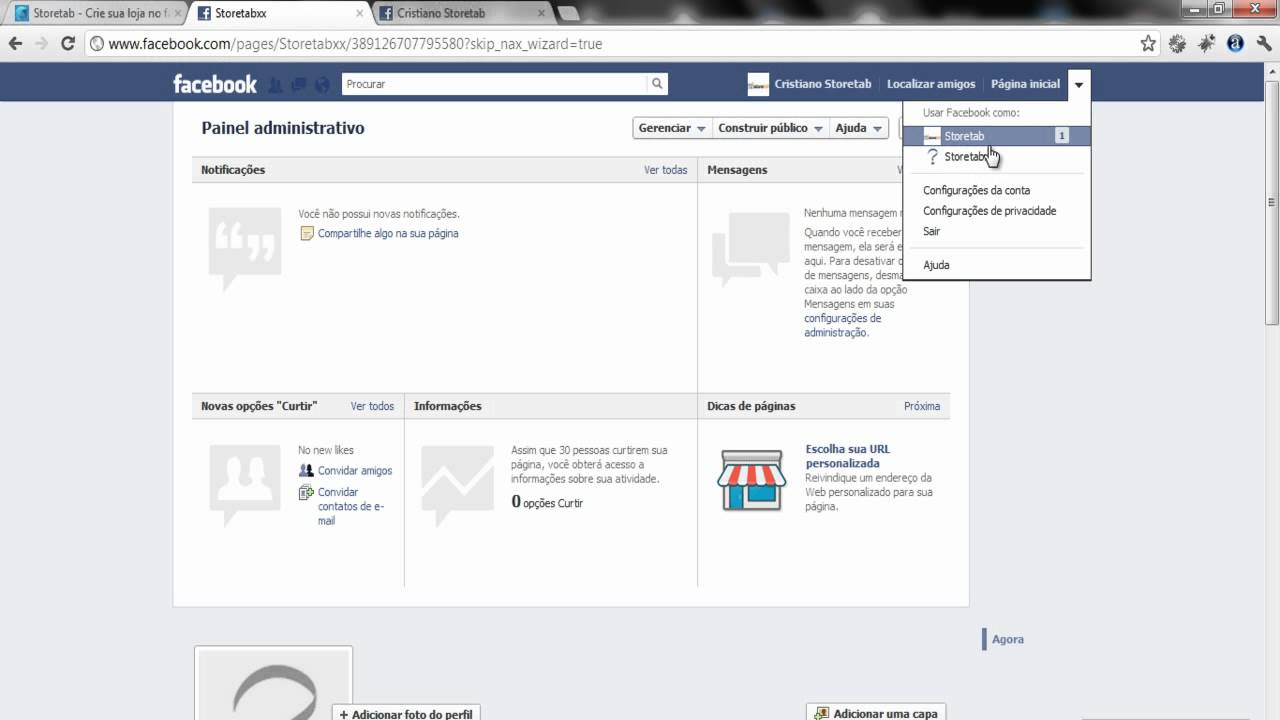
Task: Select second Storetab entry with question mark
Action: [x=996, y=157]
